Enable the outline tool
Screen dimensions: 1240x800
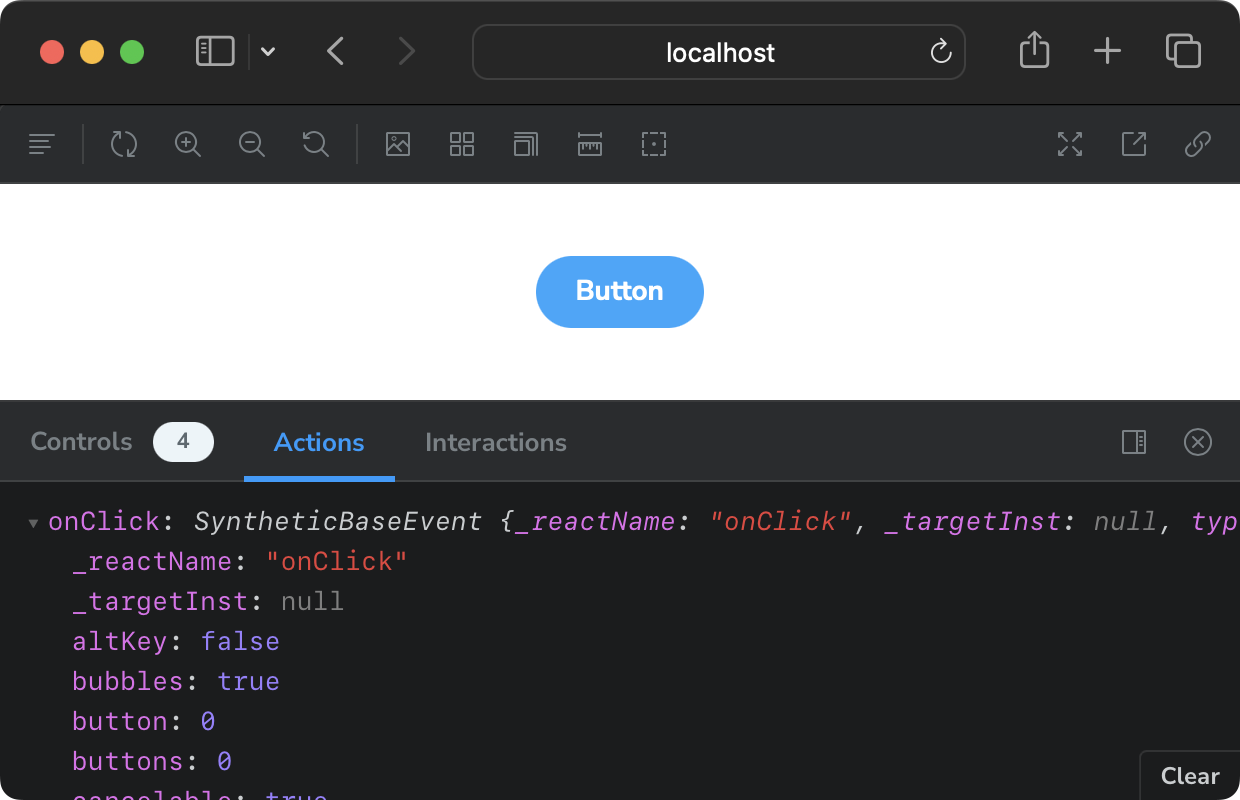click(653, 144)
